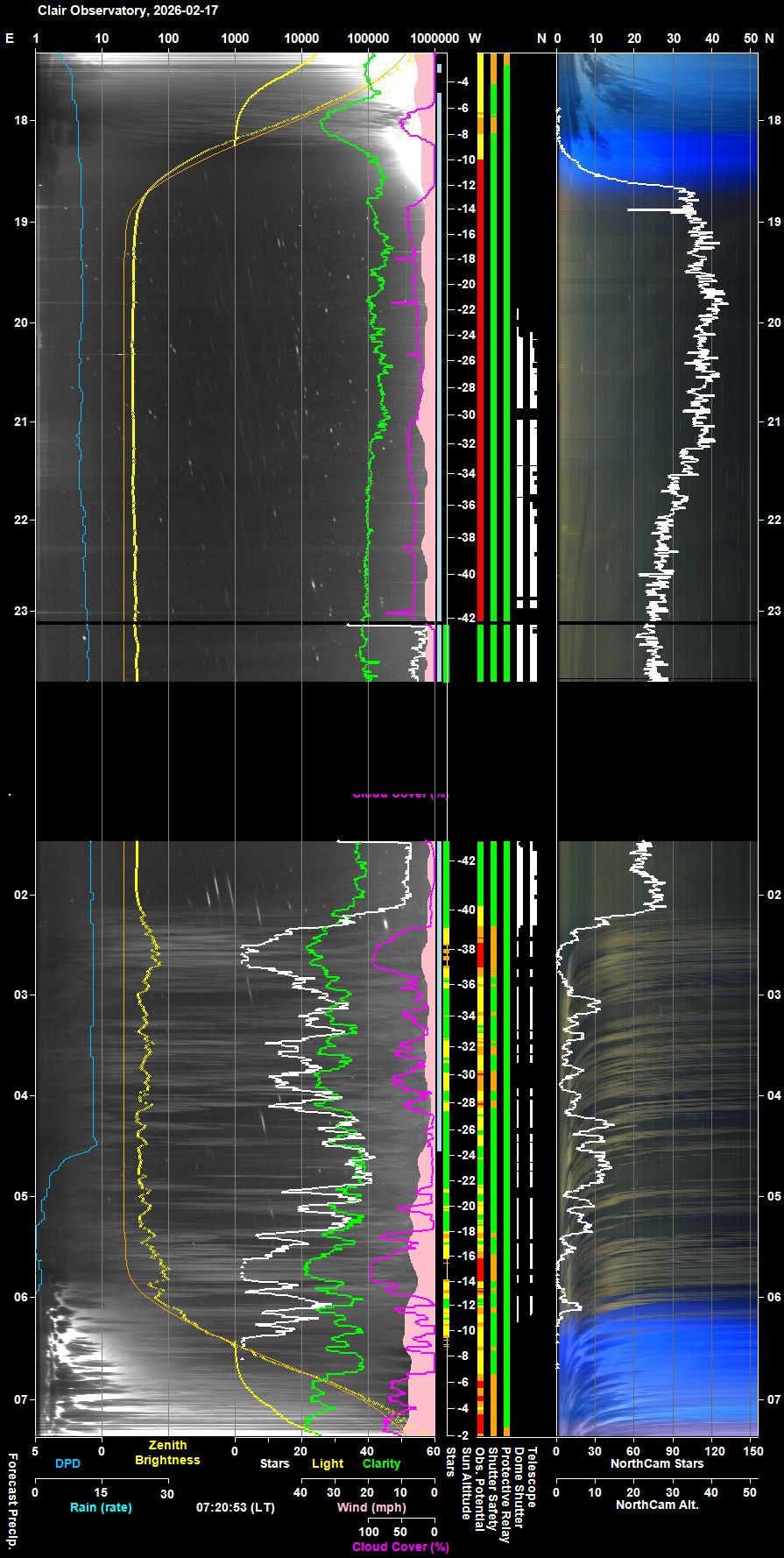Click the Forecast Precip. vertical label

coord(12,1499)
